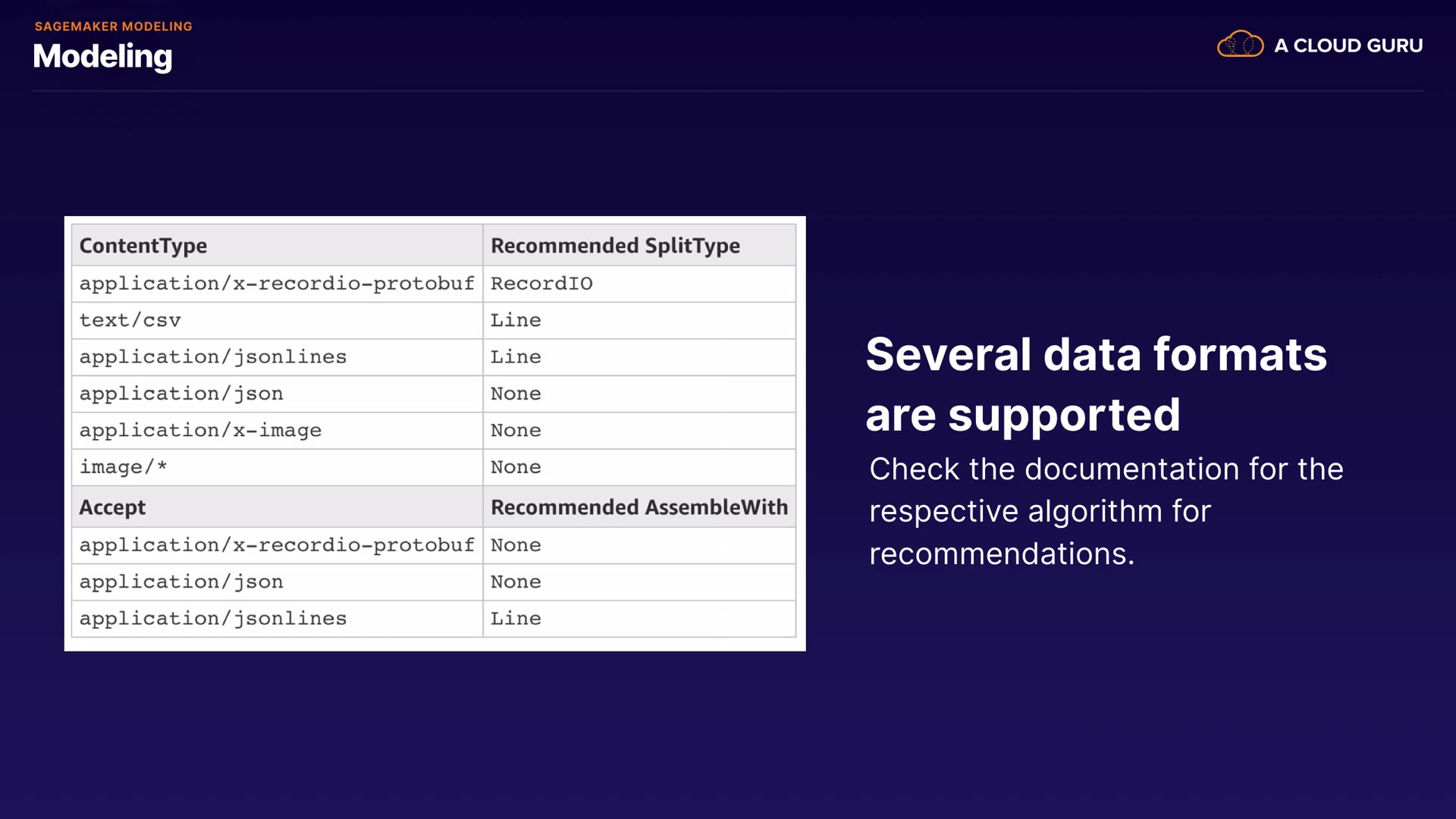The width and height of the screenshot is (1456, 819).
Task: Click the application/x-image table cell
Action: point(200,431)
